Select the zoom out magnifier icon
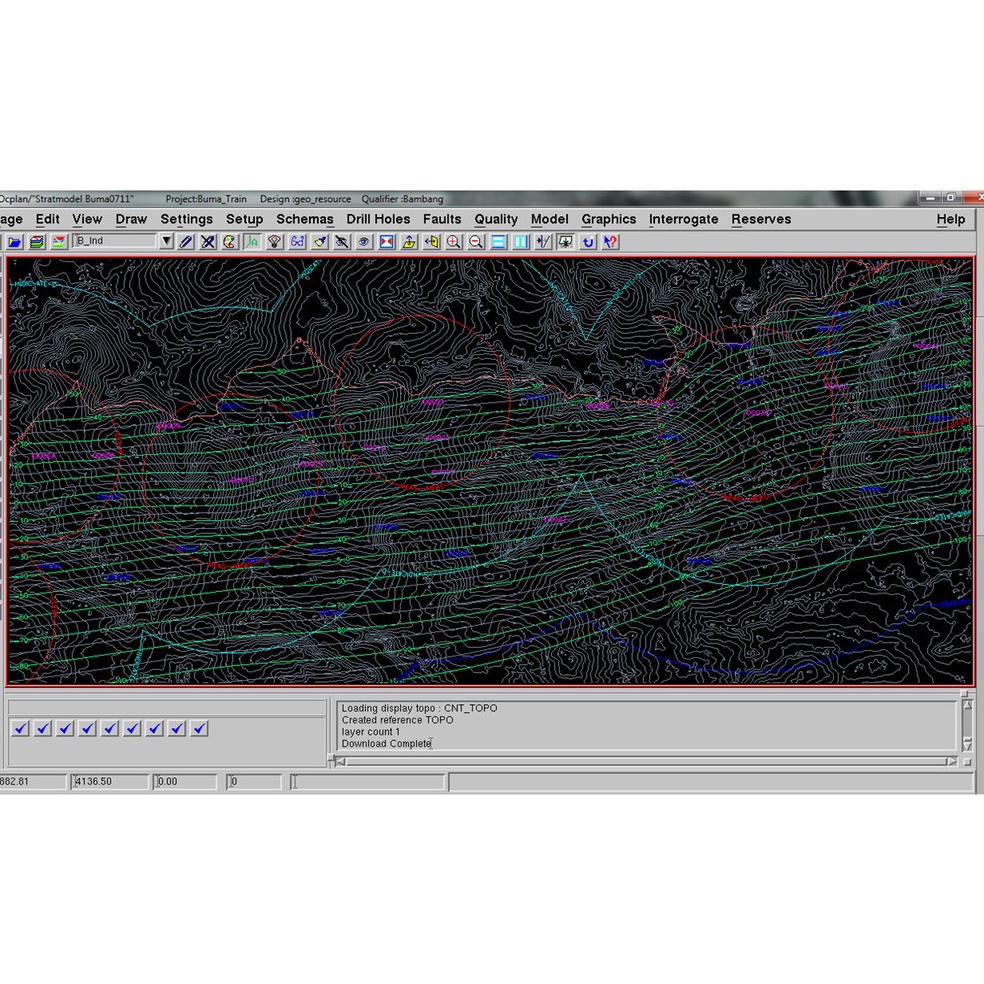Image resolution: width=984 pixels, height=984 pixels. (476, 242)
